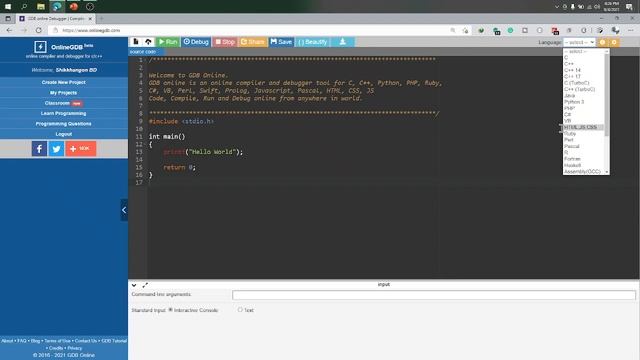
Task: Switch to the source code tab
Action: [x=143, y=52]
